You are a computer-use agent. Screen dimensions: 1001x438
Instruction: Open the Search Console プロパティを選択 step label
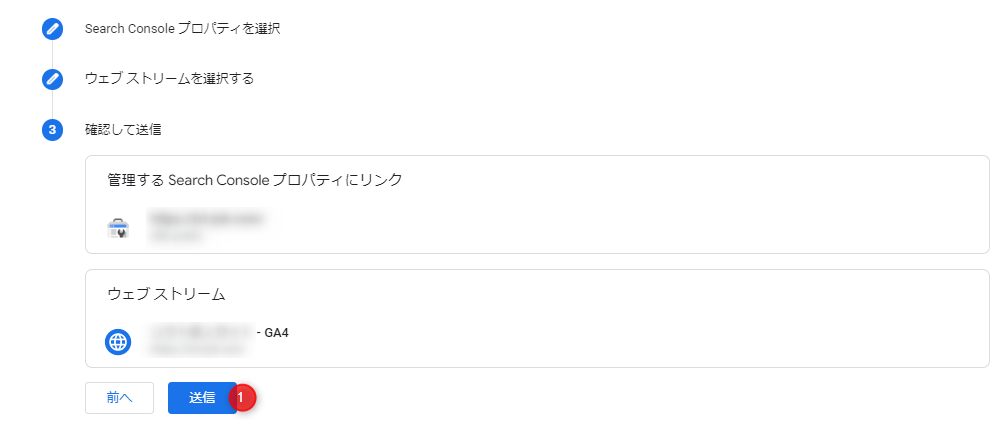tap(183, 29)
